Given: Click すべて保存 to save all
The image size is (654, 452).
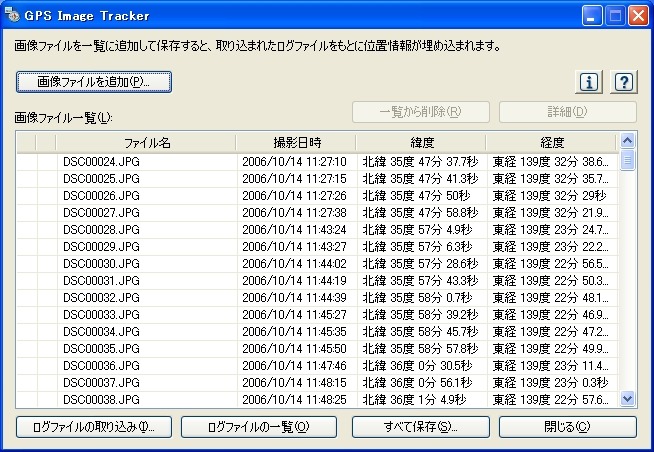Looking at the screenshot, I should tap(420, 427).
